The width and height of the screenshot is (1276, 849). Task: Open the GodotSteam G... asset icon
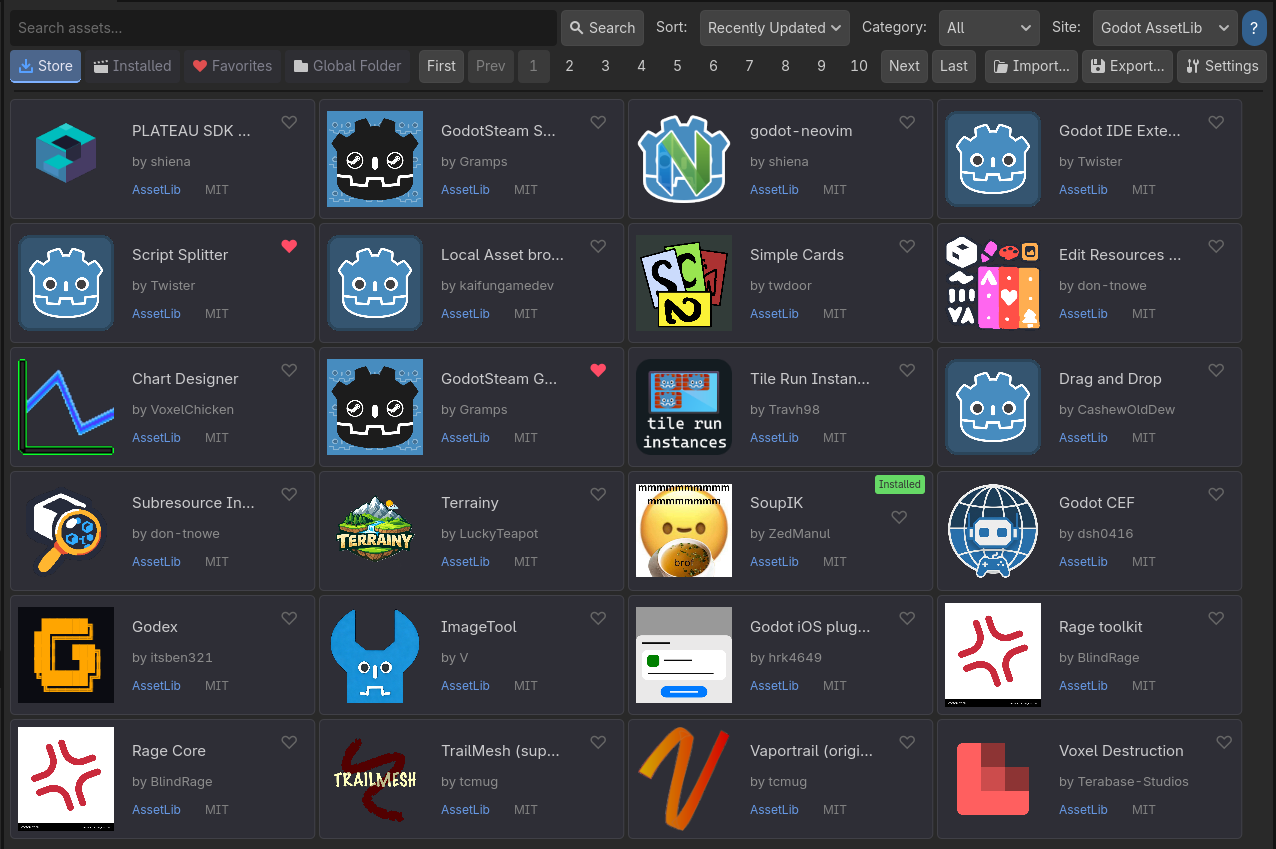(x=375, y=407)
